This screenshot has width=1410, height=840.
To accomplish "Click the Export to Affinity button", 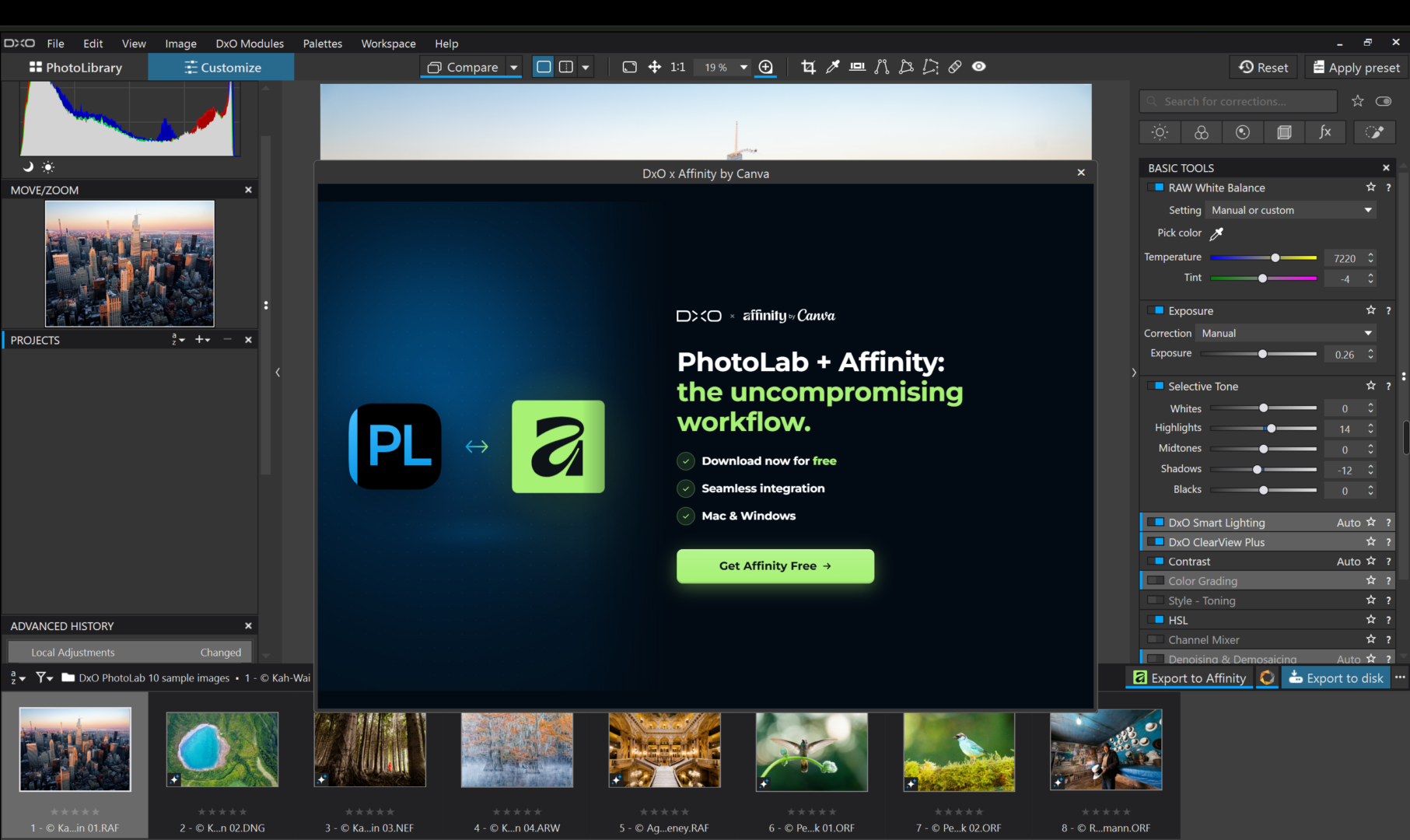I will pyautogui.click(x=1189, y=678).
